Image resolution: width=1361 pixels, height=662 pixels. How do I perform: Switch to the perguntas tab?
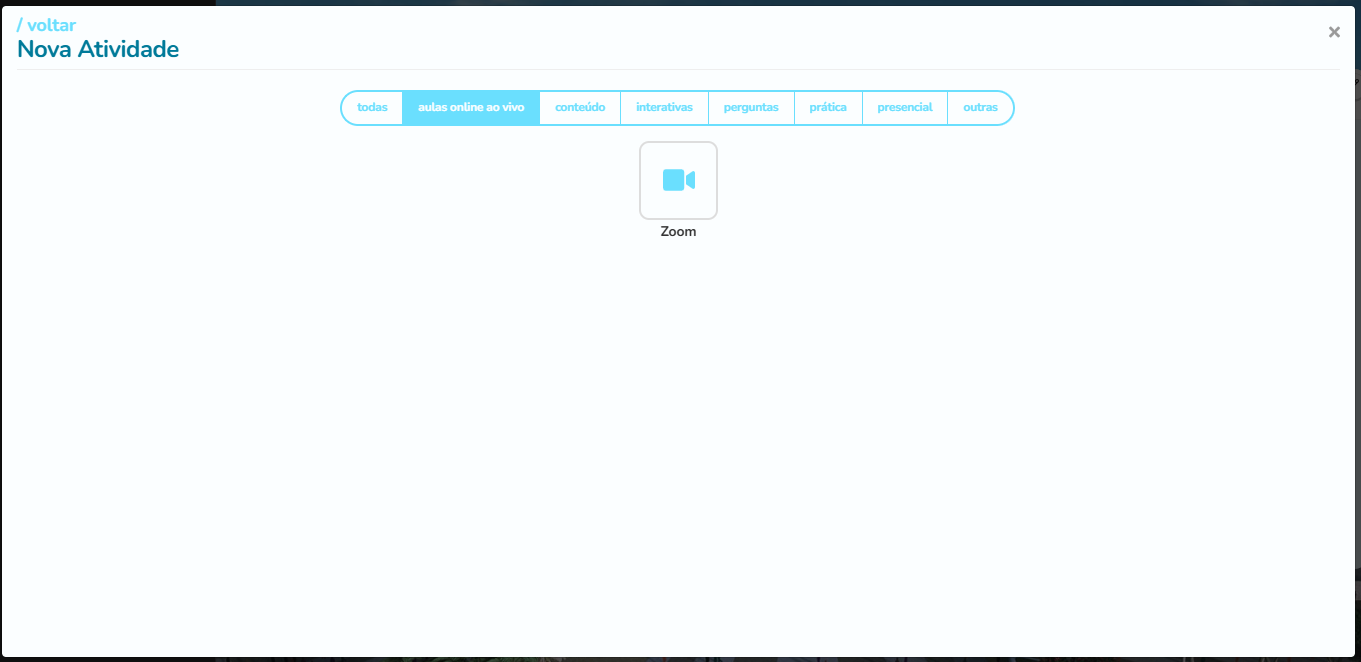[x=751, y=108]
